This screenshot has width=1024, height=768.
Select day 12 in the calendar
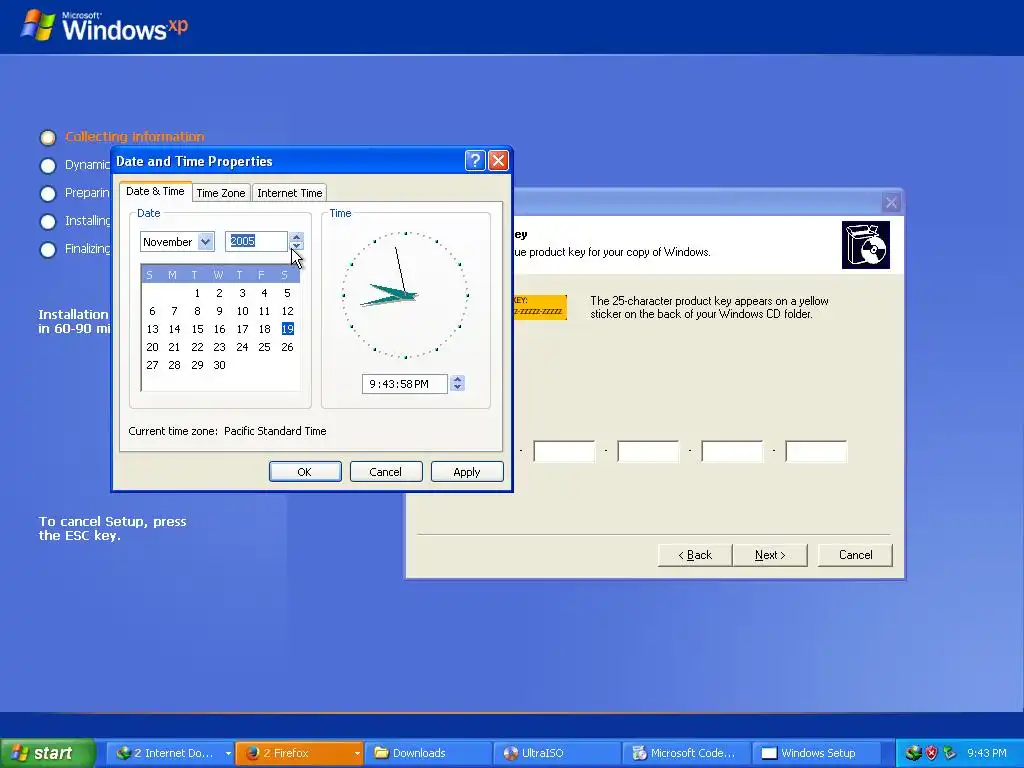click(287, 312)
